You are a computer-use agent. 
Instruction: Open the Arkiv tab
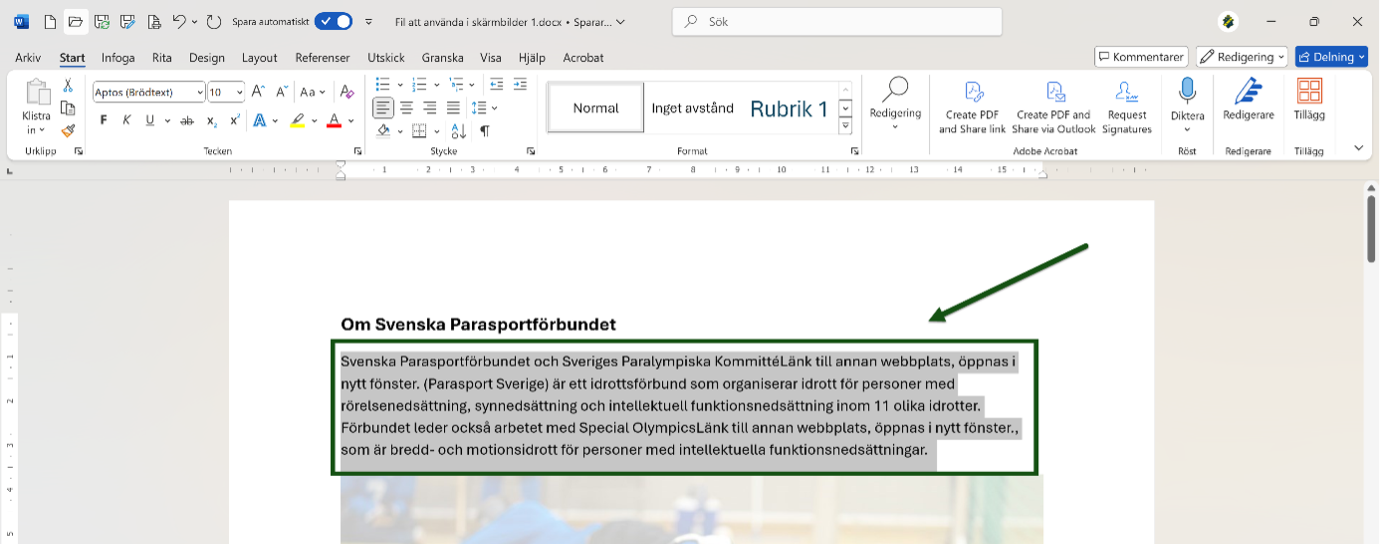tap(28, 58)
